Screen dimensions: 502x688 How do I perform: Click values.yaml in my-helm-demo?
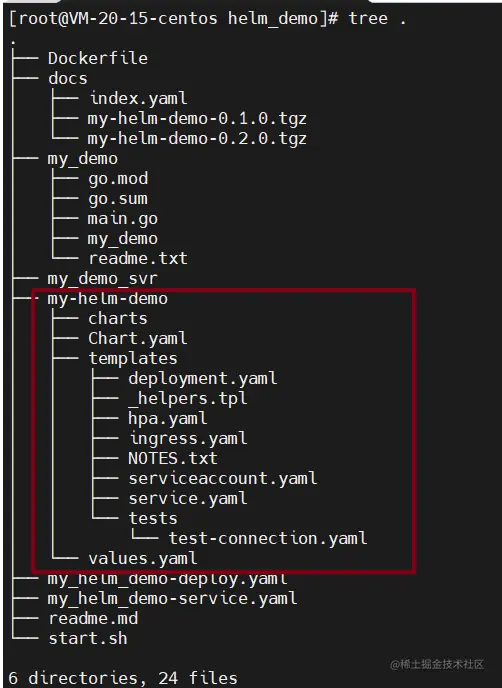pyautogui.click(x=143, y=559)
